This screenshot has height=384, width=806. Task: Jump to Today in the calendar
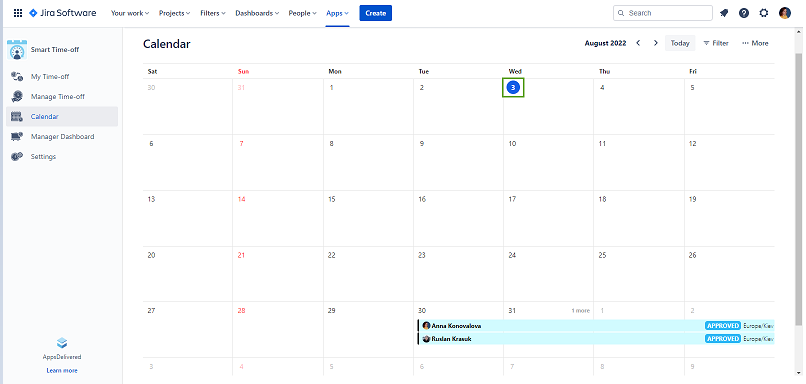point(680,43)
